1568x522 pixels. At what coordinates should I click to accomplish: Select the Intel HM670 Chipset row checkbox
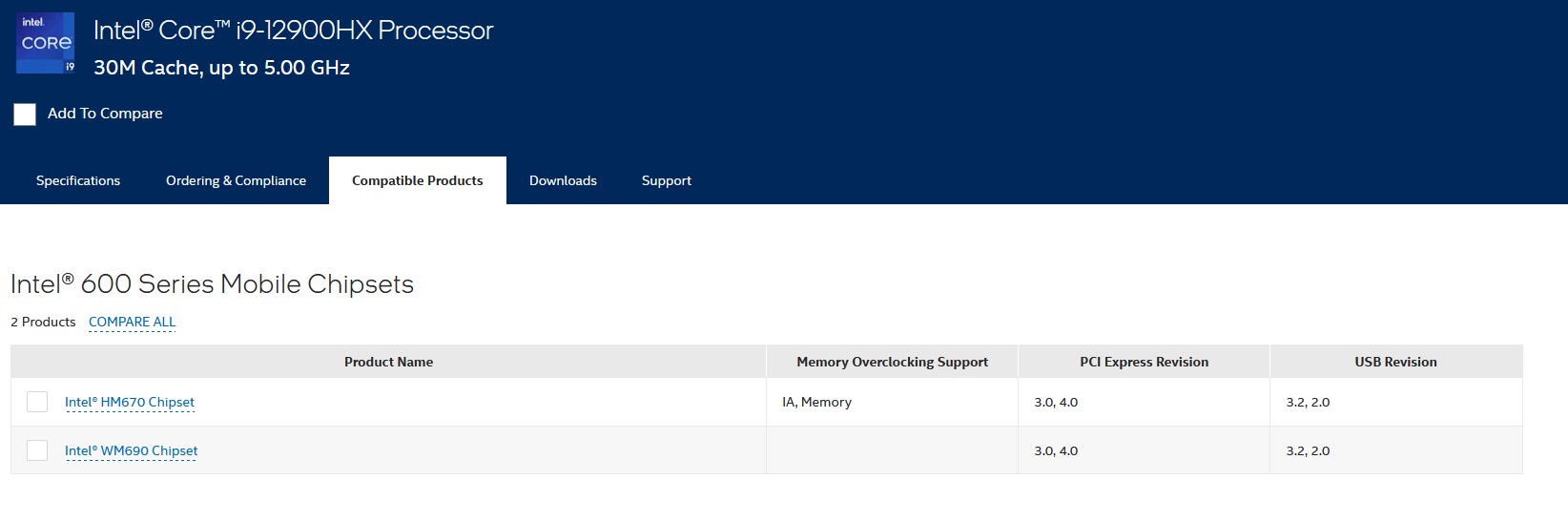pos(37,402)
